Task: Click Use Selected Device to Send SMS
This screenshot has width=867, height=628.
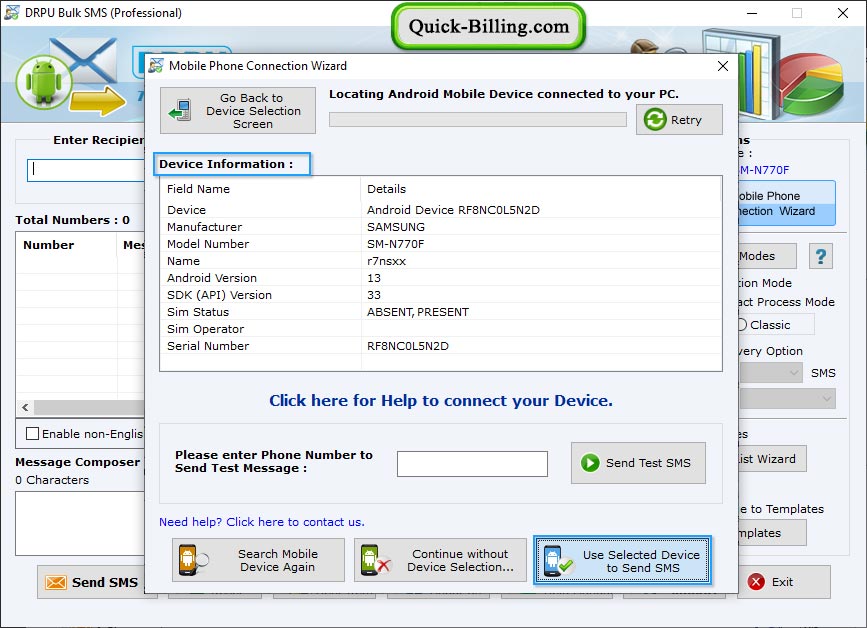Action: click(x=622, y=560)
